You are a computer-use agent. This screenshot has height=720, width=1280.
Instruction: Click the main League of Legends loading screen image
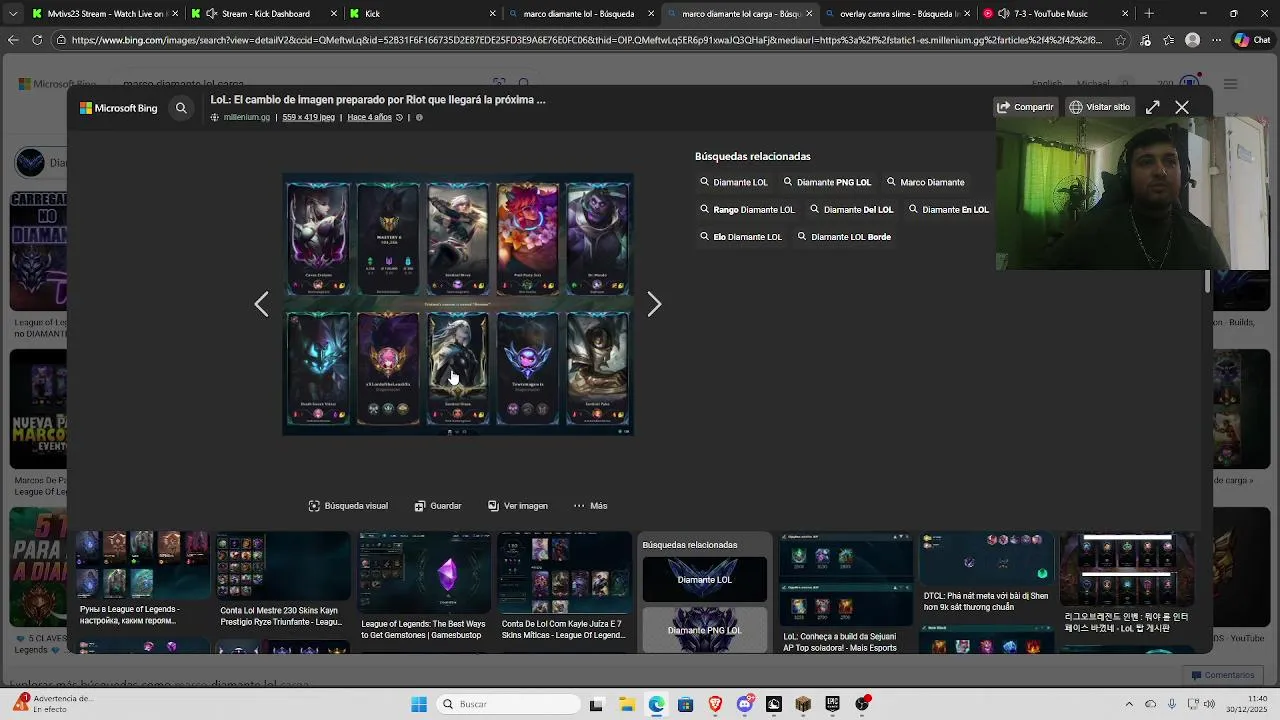pos(458,304)
